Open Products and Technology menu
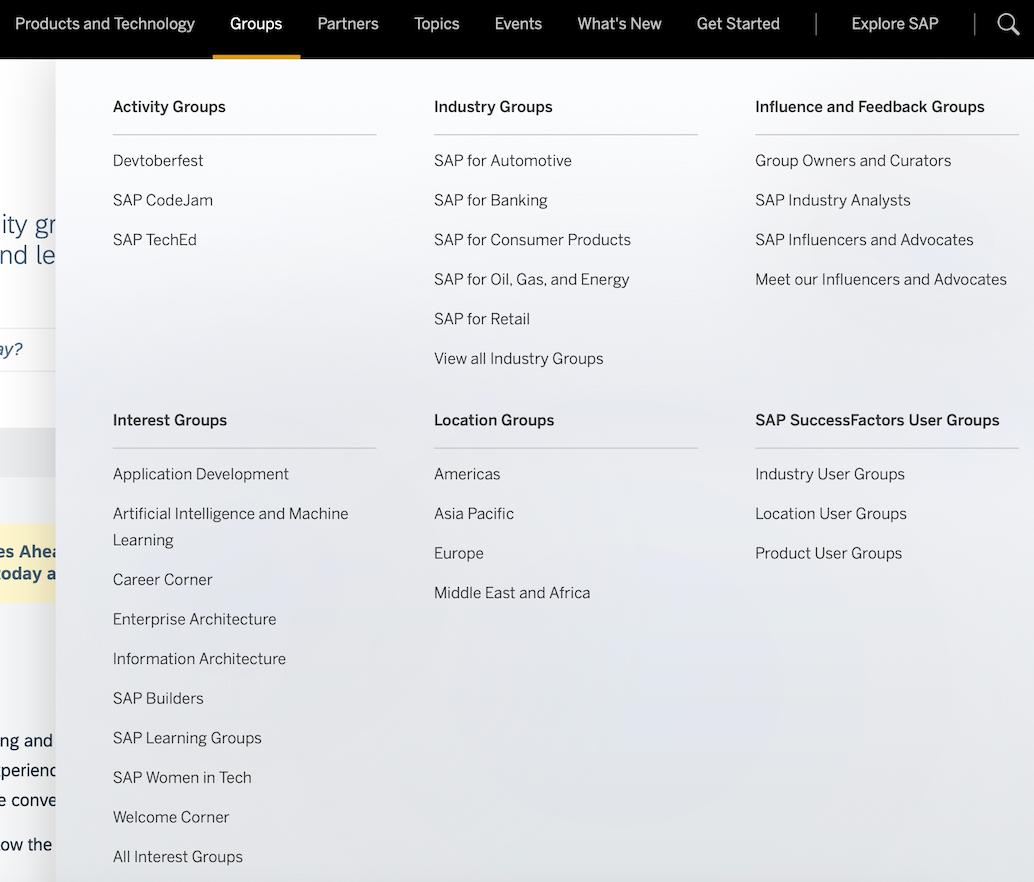 [105, 24]
